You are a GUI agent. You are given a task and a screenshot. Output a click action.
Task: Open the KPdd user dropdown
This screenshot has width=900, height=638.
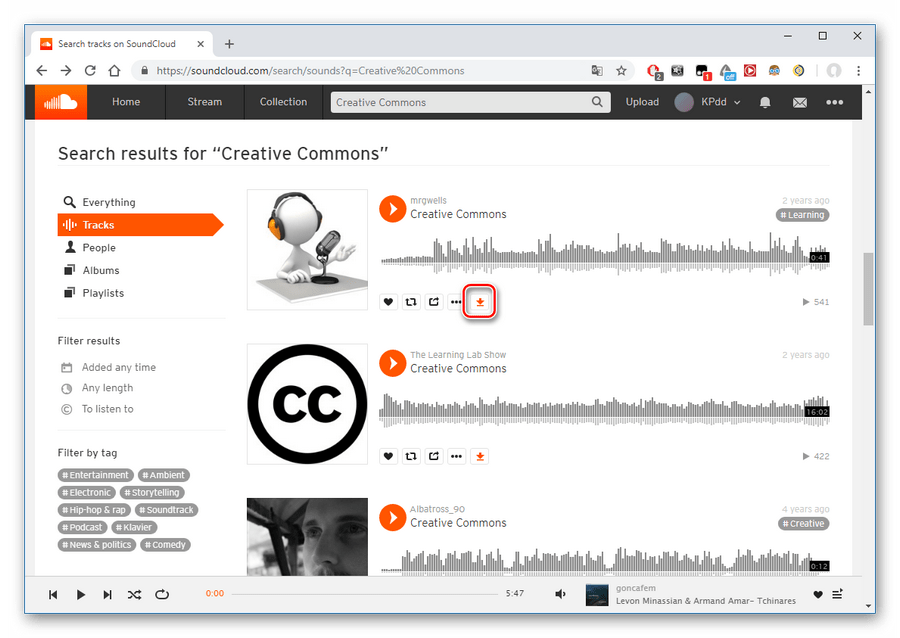coord(708,102)
